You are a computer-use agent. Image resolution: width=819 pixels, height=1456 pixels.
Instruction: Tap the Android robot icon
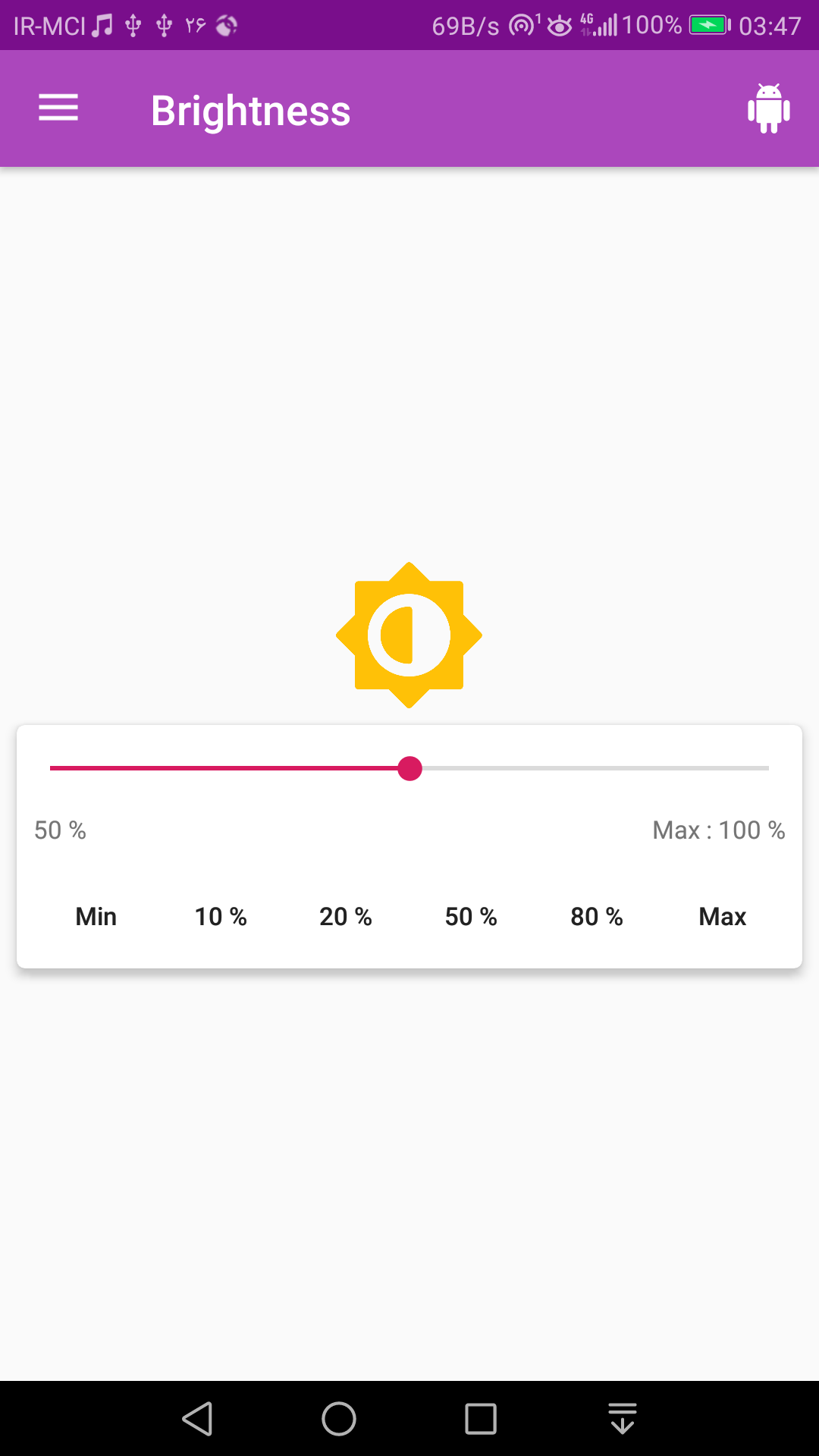769,108
